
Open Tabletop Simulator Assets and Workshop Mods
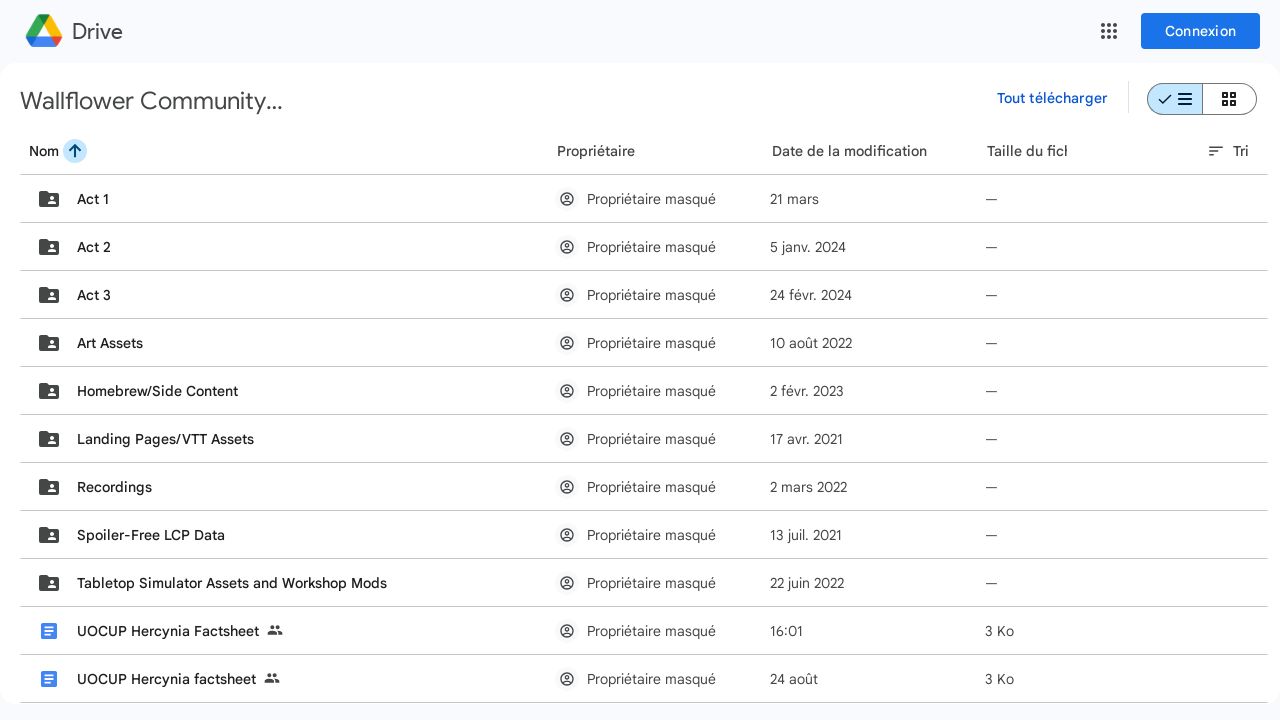232,583
